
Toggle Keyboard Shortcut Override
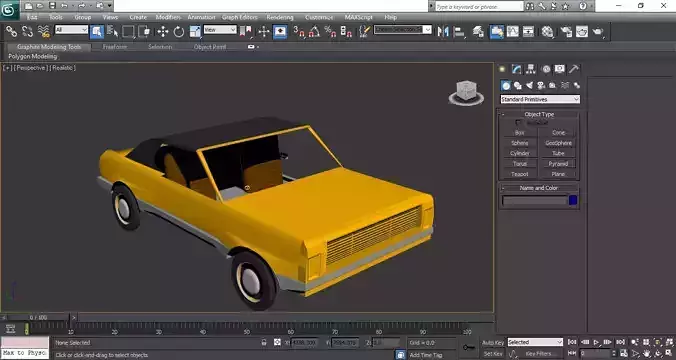[280, 31]
